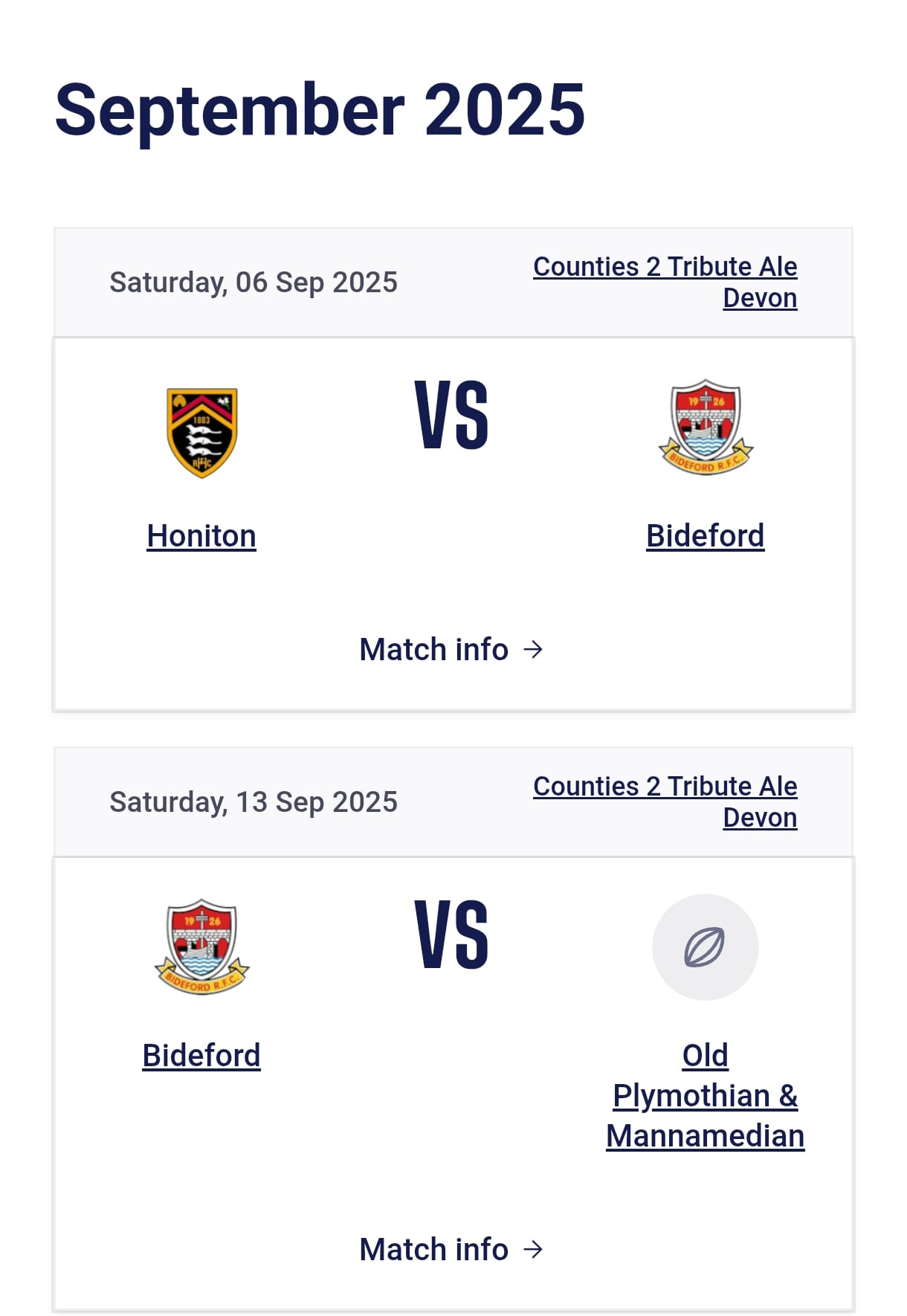Screen dimensions: 907x1316
Task: Click the 13 Sep fixture header bar
Action: pyautogui.click(x=453, y=802)
